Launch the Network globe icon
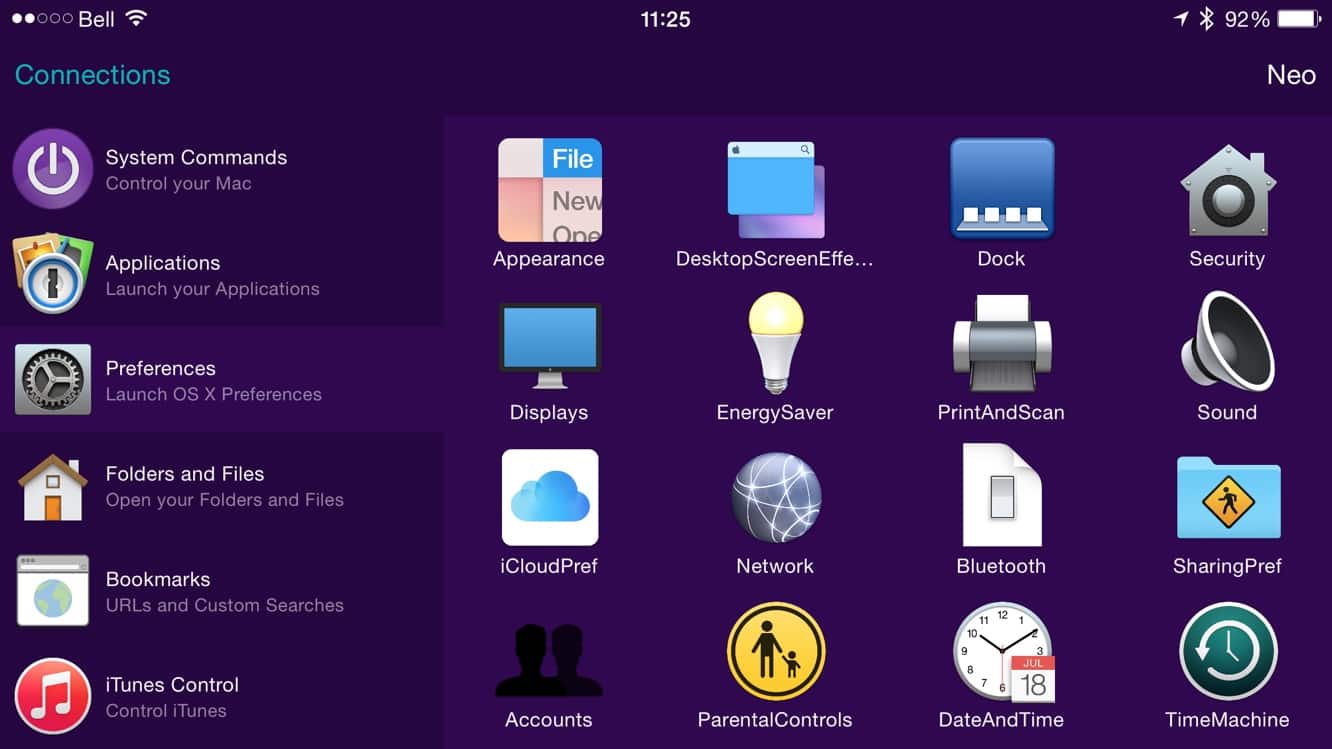 [x=775, y=497]
